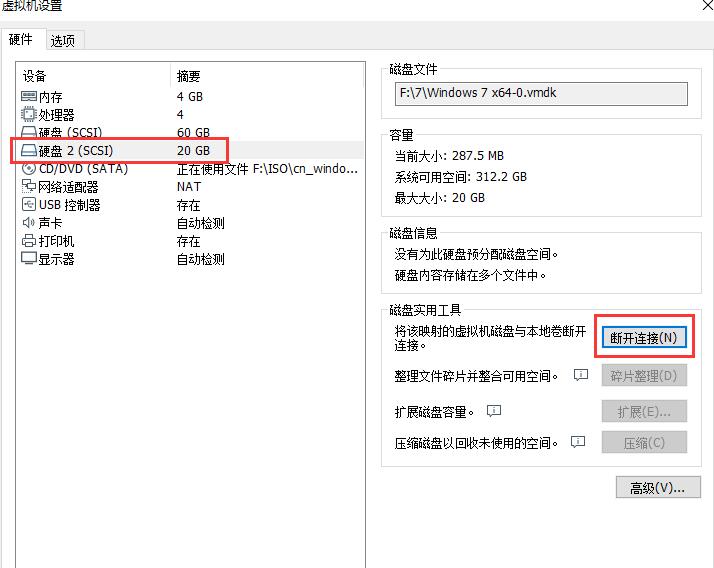Viewport: 714px width, 568px height.
Task: Select the 声卡 row label
Action: (x=51, y=223)
